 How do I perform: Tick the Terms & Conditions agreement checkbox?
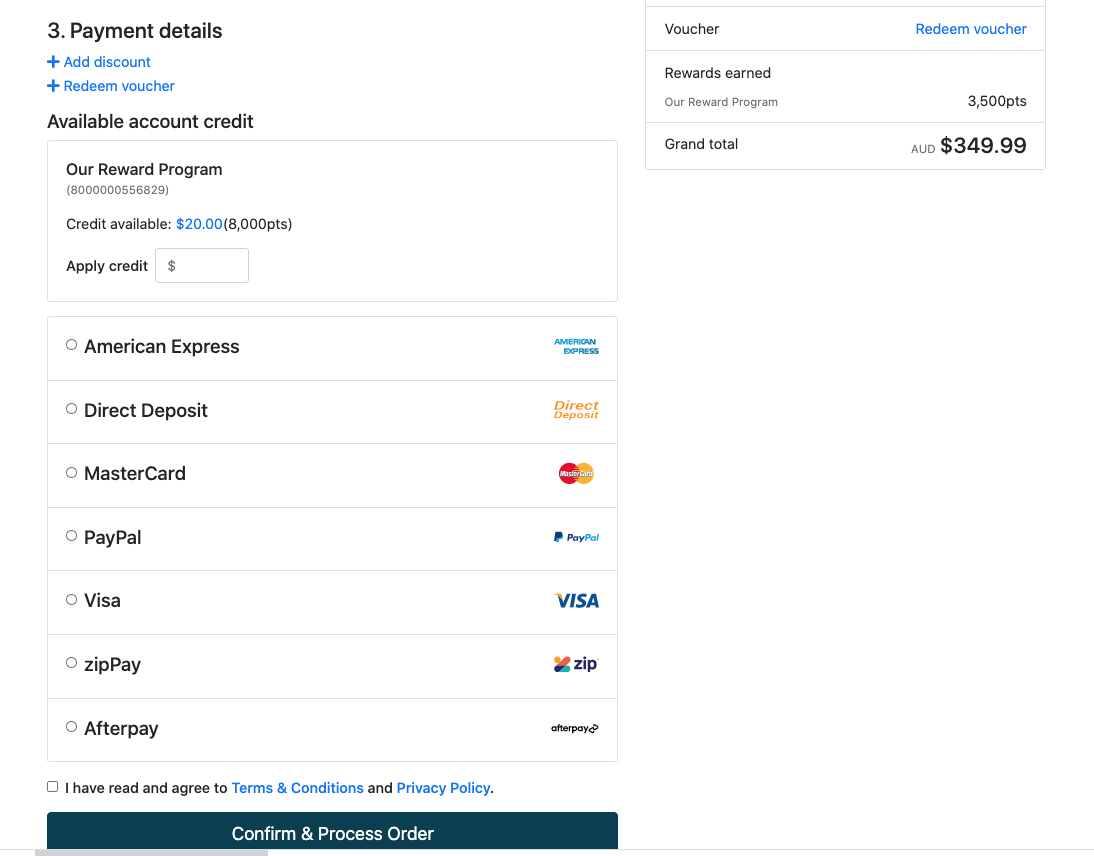52,786
